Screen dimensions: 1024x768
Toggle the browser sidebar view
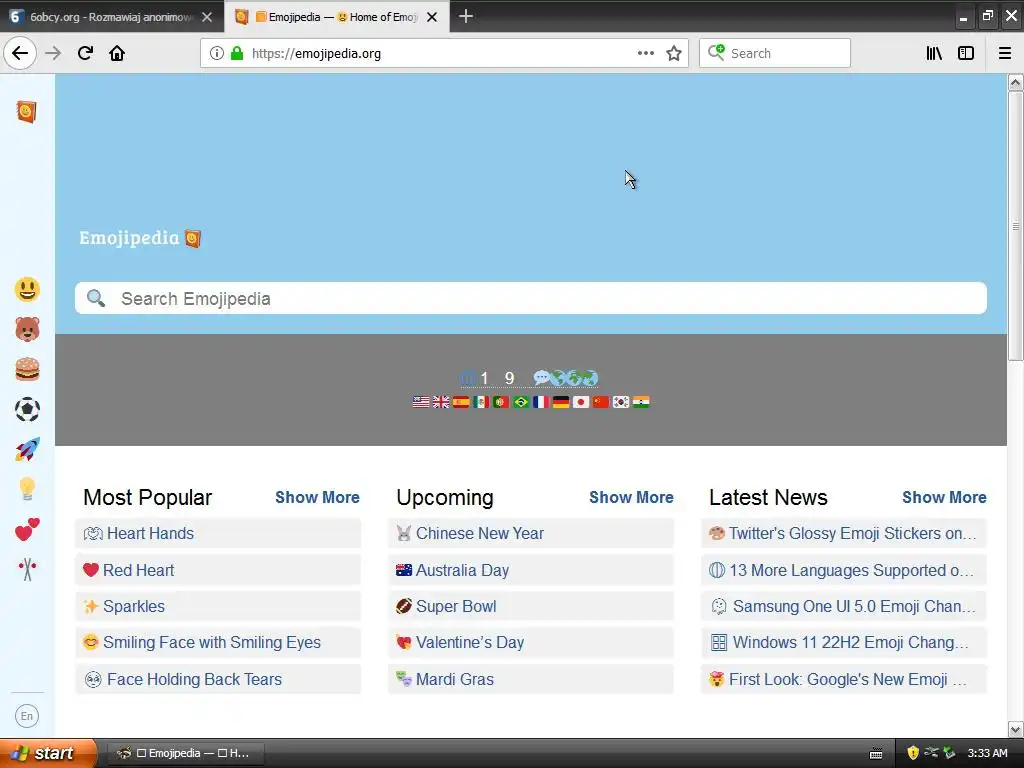point(966,54)
